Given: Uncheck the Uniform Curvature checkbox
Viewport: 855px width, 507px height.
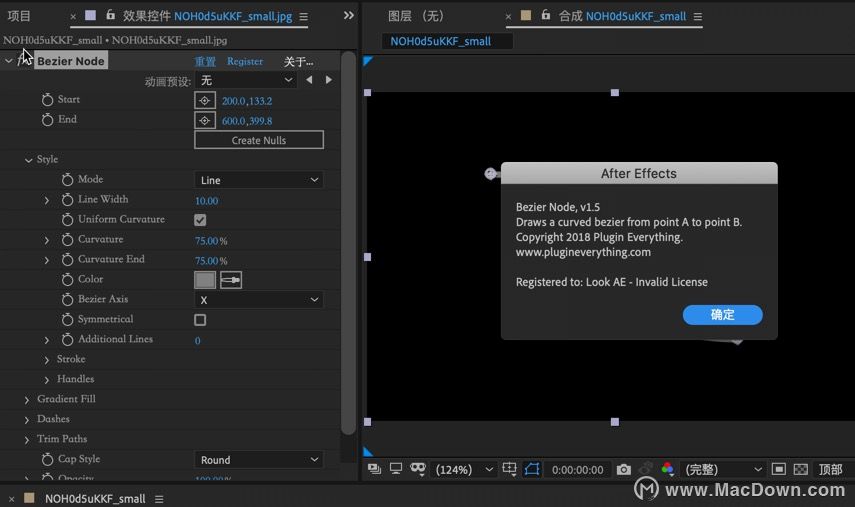Looking at the screenshot, I should click(x=200, y=220).
